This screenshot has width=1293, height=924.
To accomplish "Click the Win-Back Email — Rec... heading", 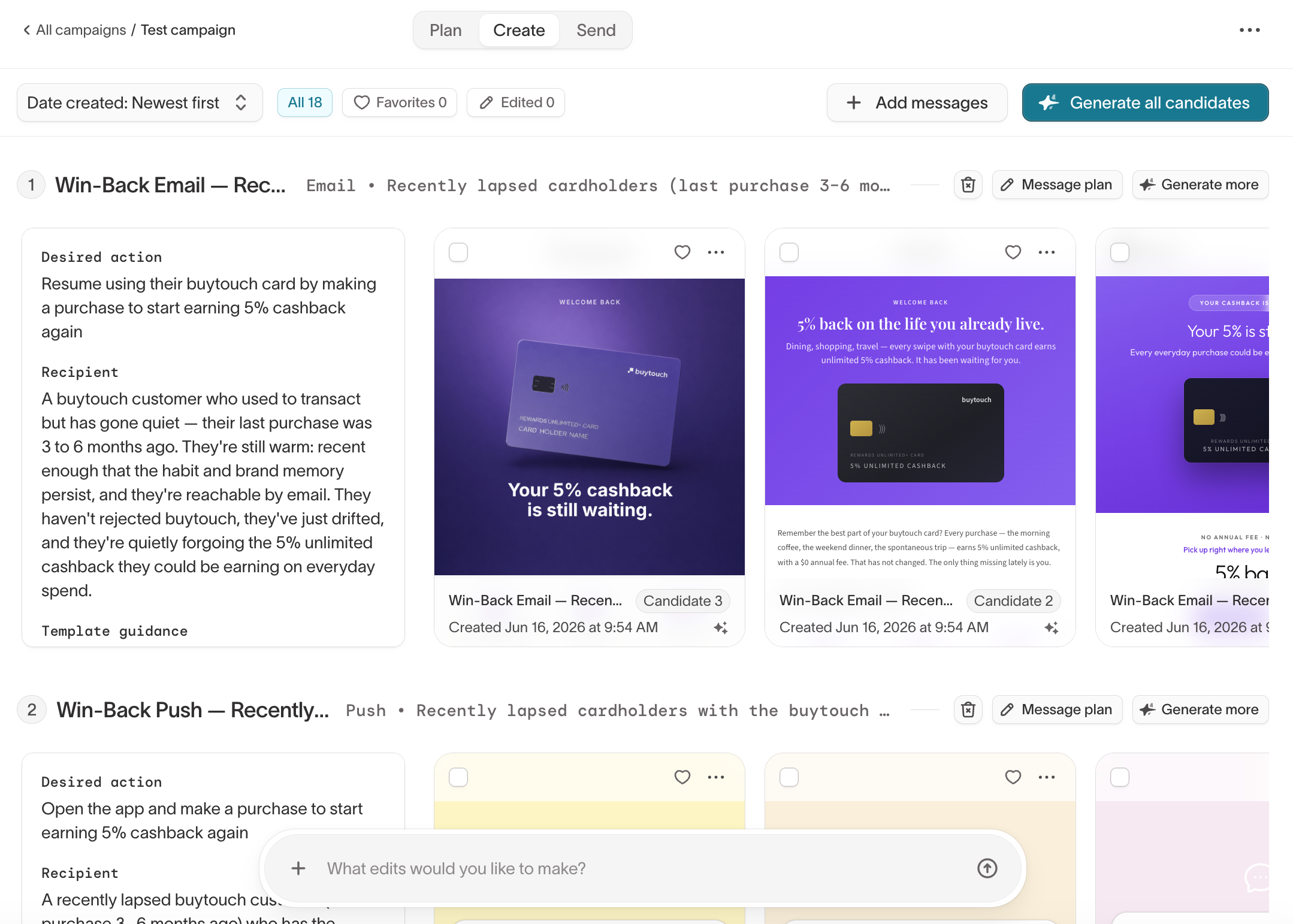I will [x=170, y=185].
